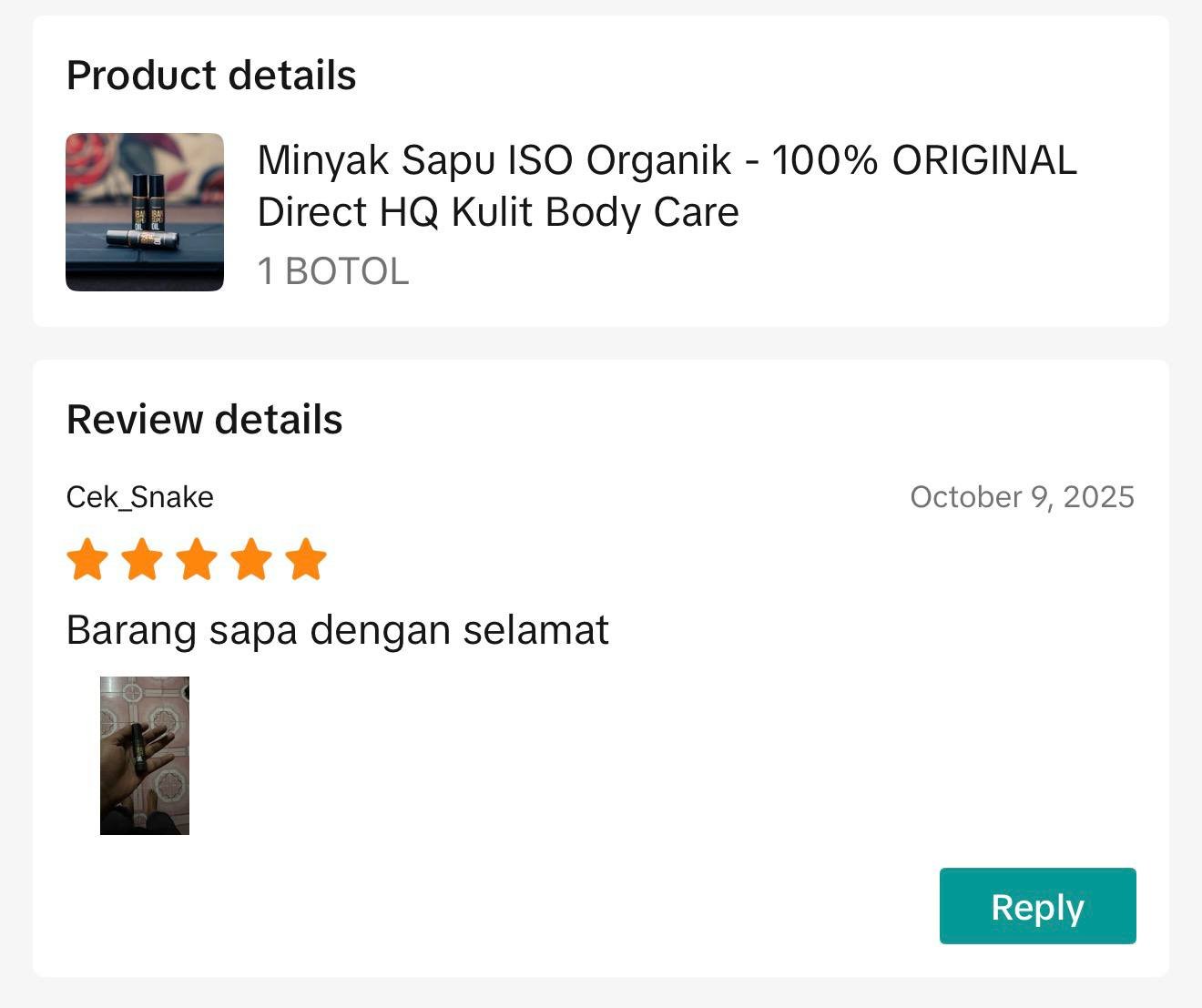The image size is (1202, 1008).
Task: View the customer's review photo
Action: pyautogui.click(x=145, y=755)
